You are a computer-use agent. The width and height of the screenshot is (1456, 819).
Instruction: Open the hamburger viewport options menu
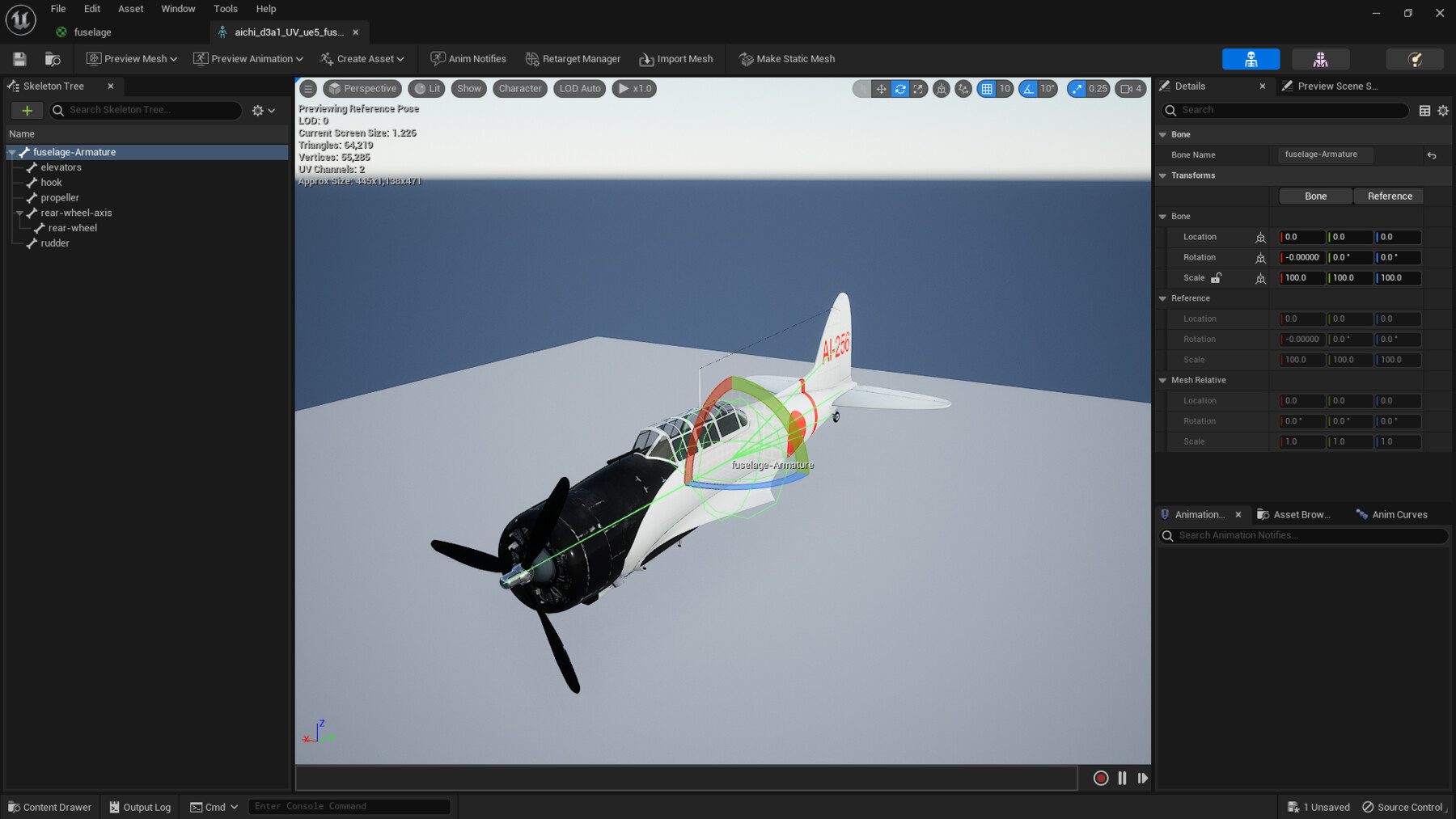[308, 89]
